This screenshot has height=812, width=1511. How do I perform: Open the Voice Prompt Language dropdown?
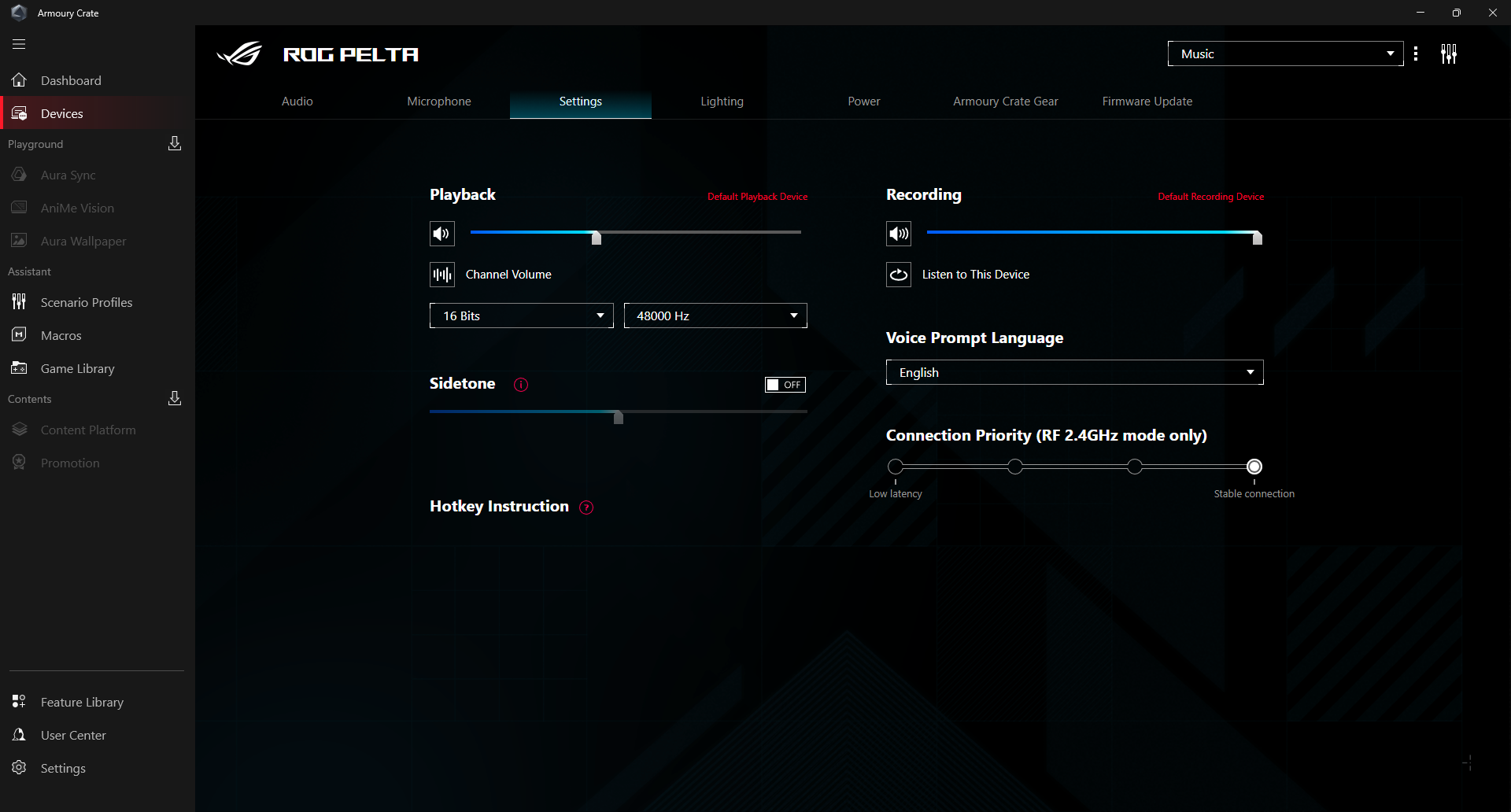(x=1075, y=372)
